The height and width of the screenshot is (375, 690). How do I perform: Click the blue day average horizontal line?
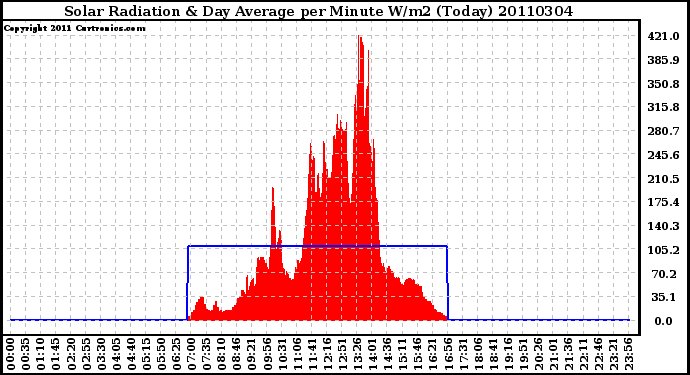(x=317, y=246)
